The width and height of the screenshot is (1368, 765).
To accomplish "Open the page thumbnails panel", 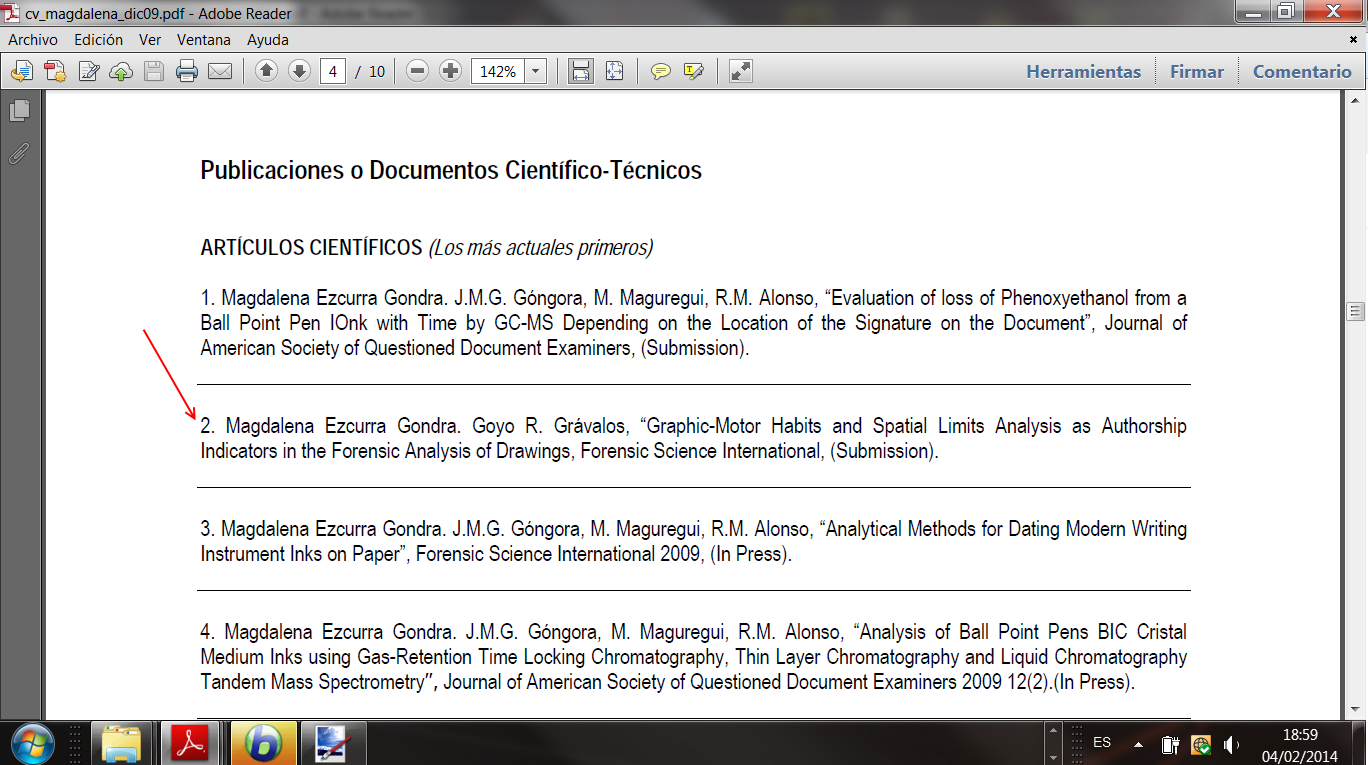I will tap(19, 111).
